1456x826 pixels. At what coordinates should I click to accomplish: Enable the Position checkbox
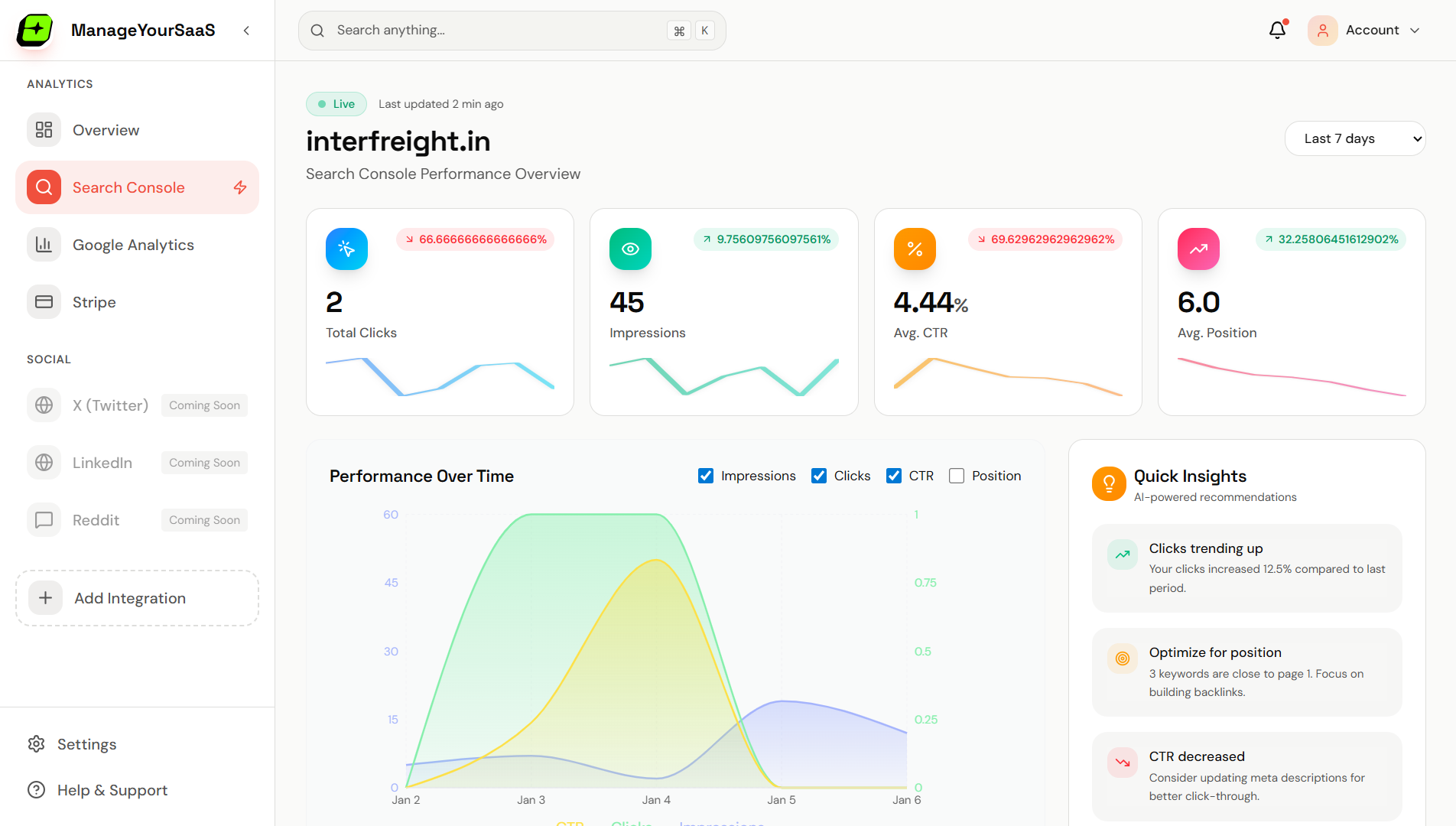[x=956, y=475]
